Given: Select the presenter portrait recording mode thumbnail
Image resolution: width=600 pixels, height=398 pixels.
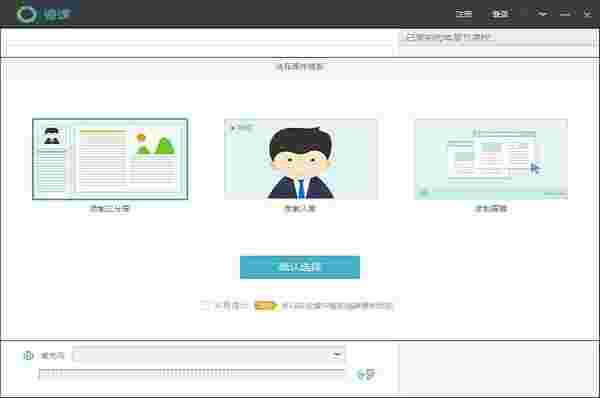Looking at the screenshot, I should pos(301,159).
